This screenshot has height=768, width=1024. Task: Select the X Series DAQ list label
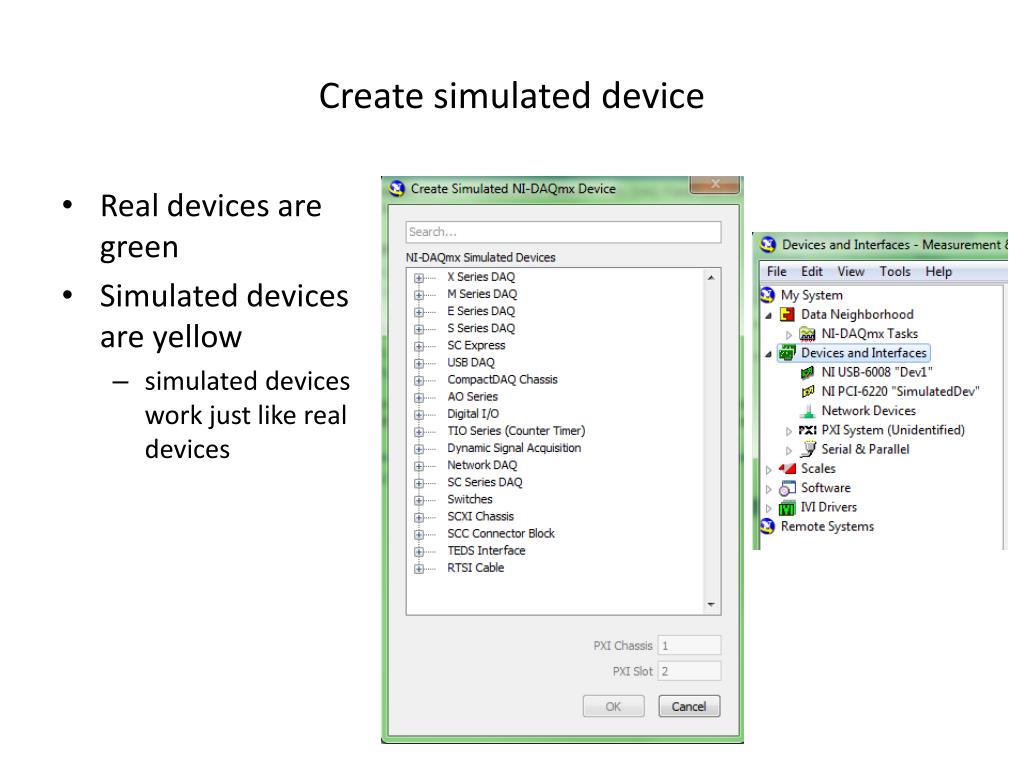(x=481, y=278)
